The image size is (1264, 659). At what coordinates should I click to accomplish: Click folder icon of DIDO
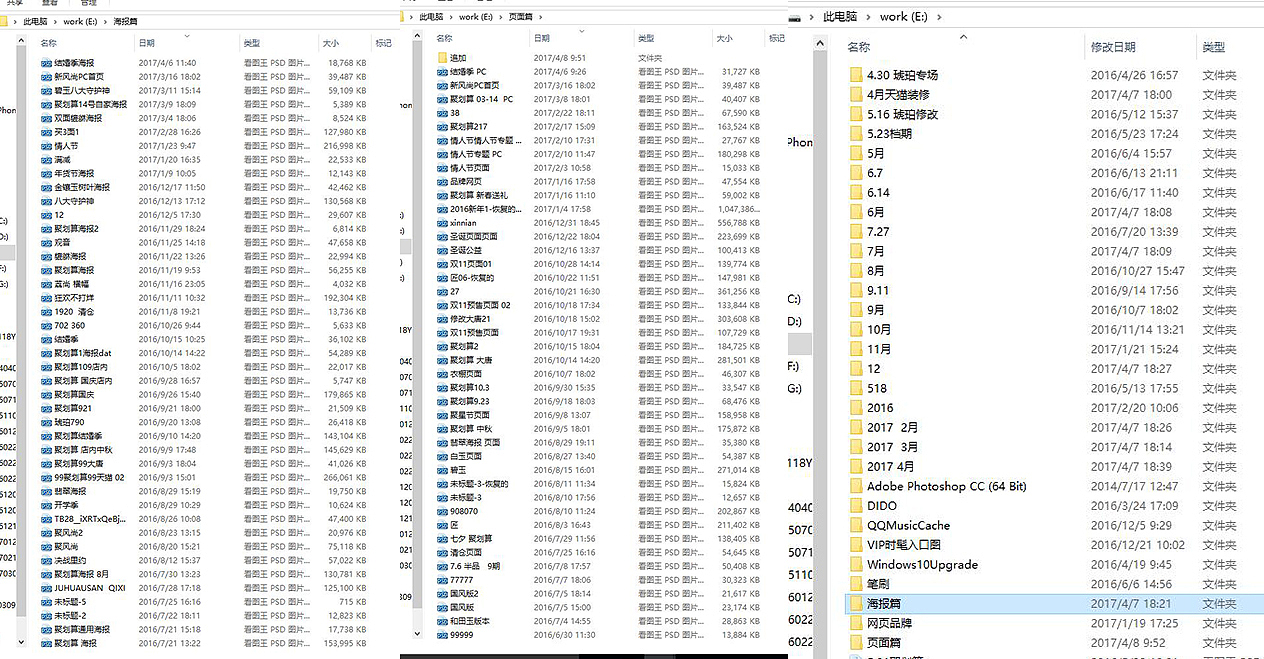(x=855, y=506)
